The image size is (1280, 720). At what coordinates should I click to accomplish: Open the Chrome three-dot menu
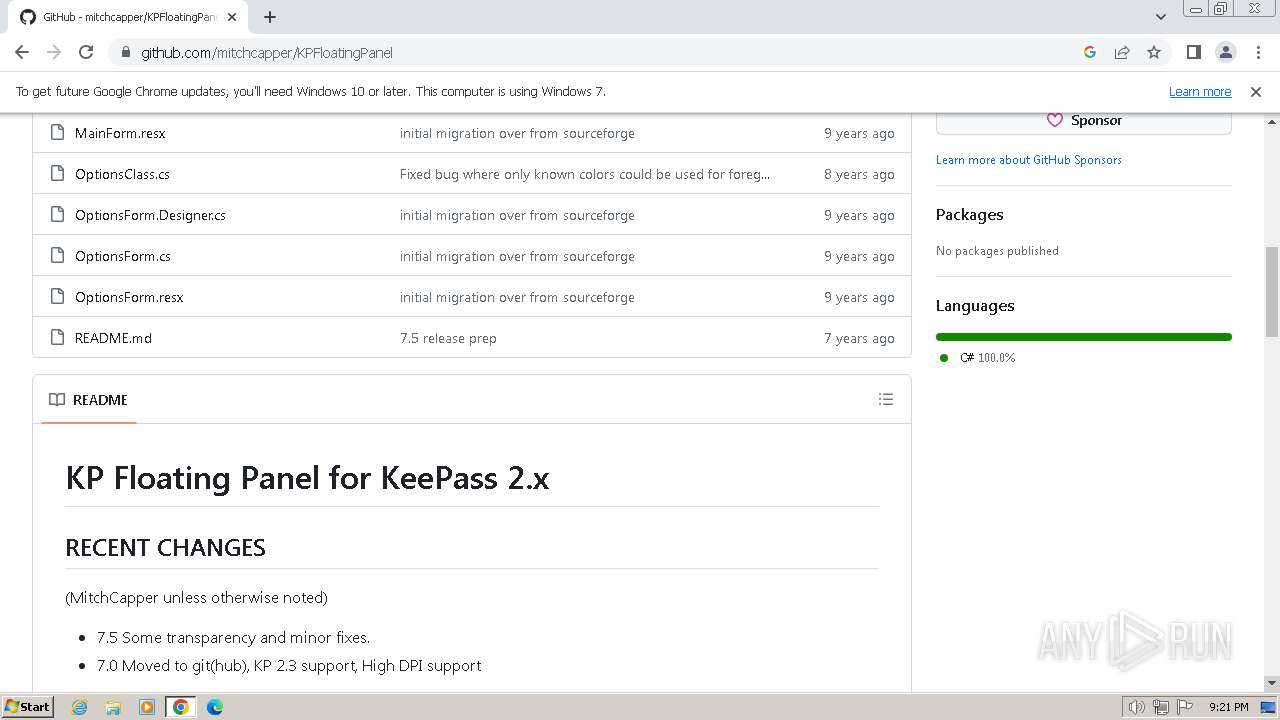(x=1258, y=52)
